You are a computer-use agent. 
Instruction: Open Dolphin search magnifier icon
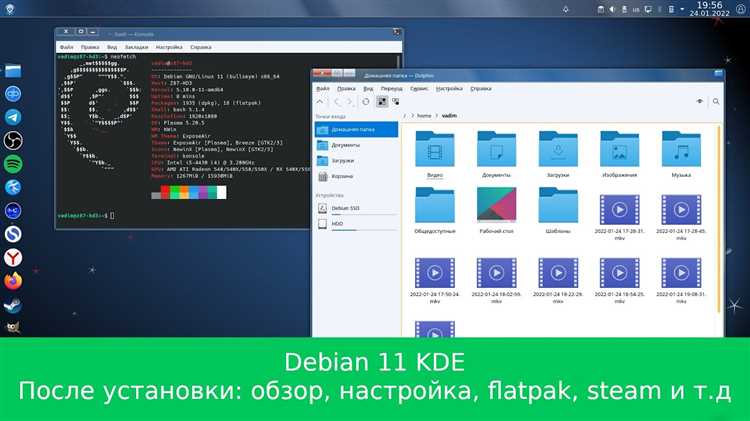click(x=716, y=101)
